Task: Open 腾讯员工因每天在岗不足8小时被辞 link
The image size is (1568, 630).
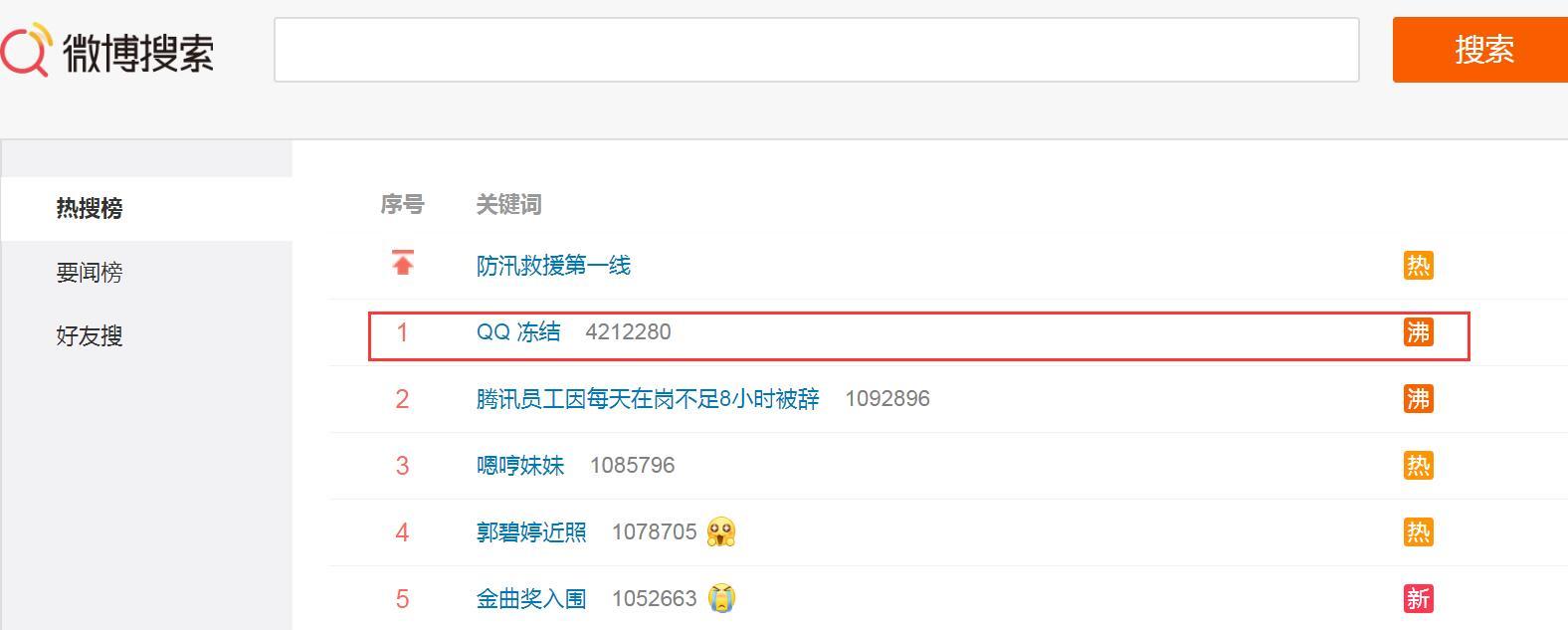Action: pos(648,399)
